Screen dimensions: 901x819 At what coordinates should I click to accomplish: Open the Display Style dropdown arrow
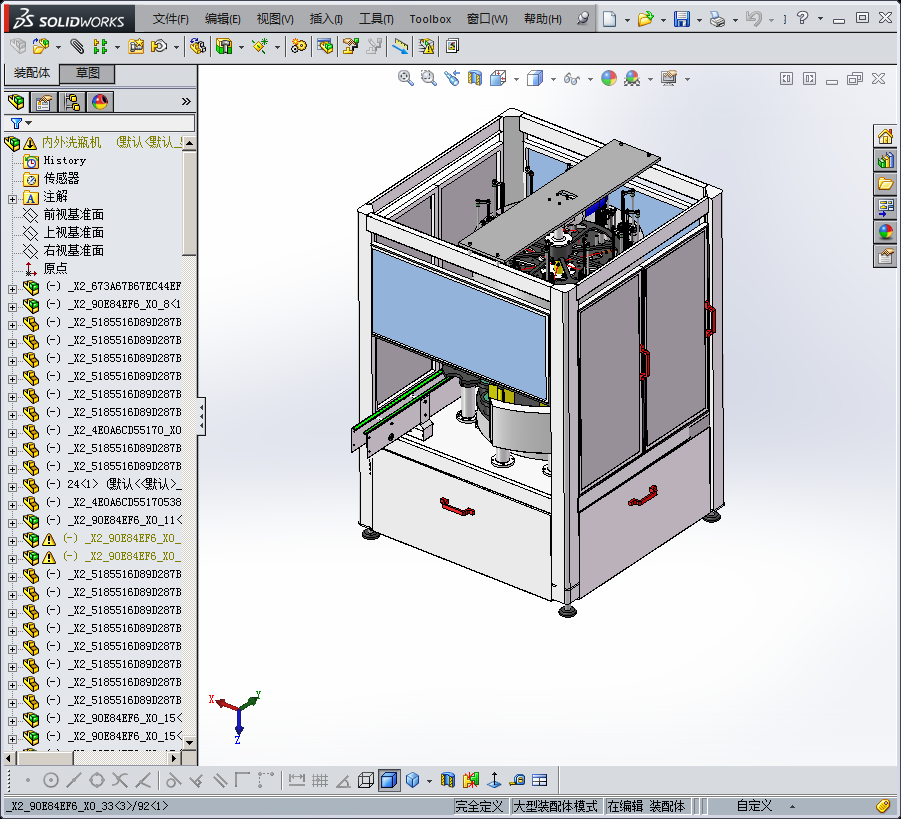[553, 79]
